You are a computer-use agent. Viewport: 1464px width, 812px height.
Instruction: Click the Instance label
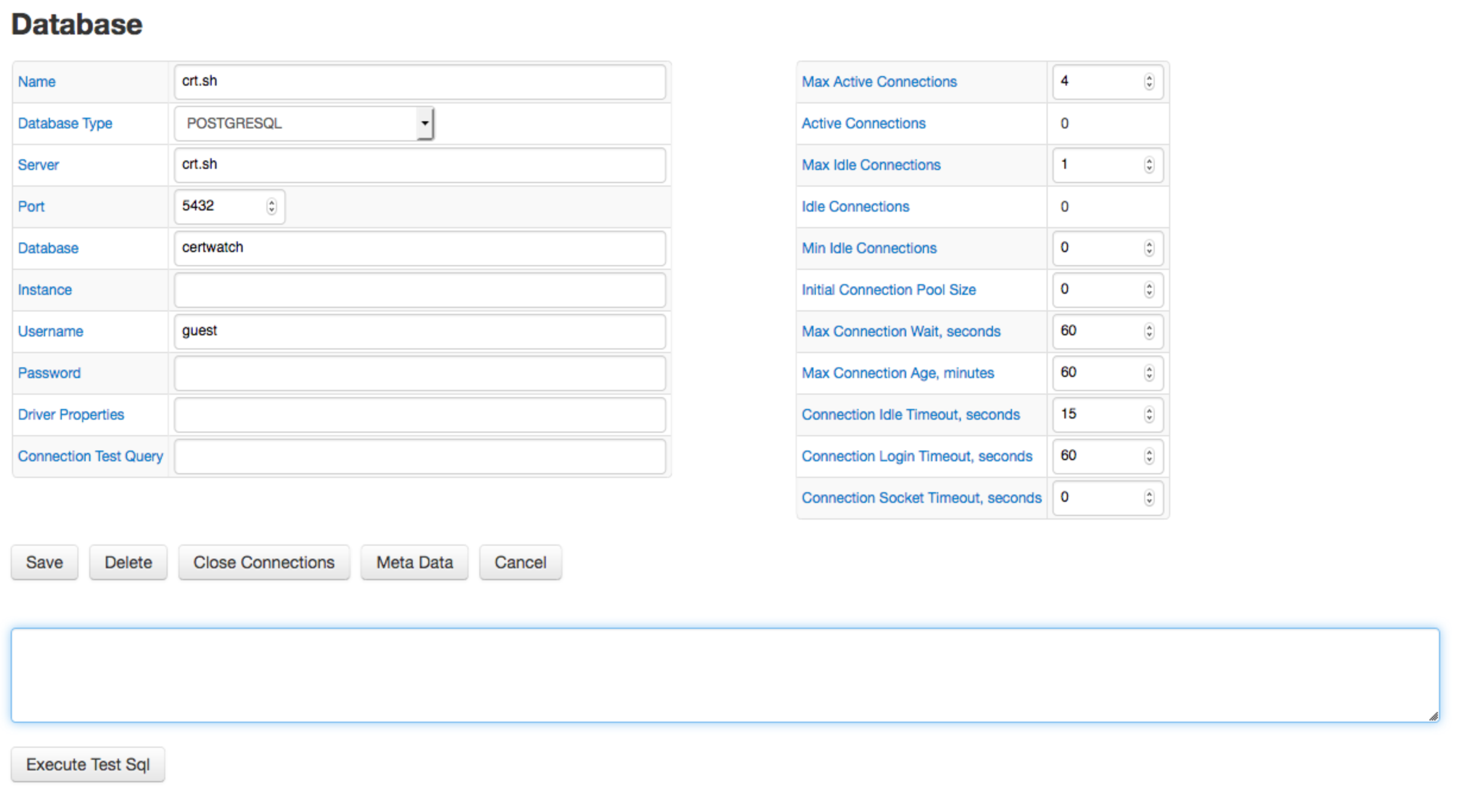[x=45, y=290]
